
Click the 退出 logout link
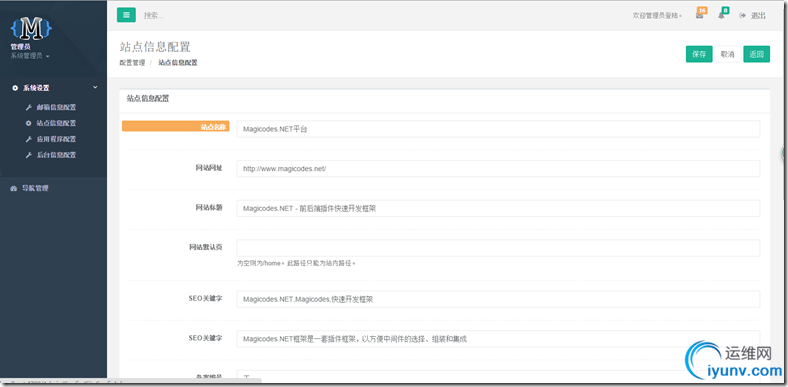[x=758, y=16]
